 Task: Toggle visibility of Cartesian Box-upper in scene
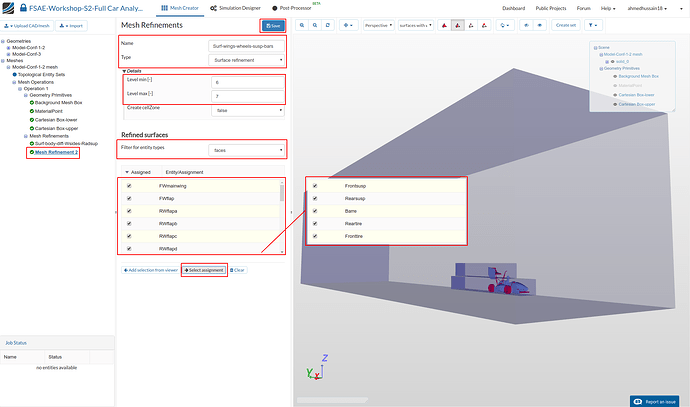[x=615, y=104]
